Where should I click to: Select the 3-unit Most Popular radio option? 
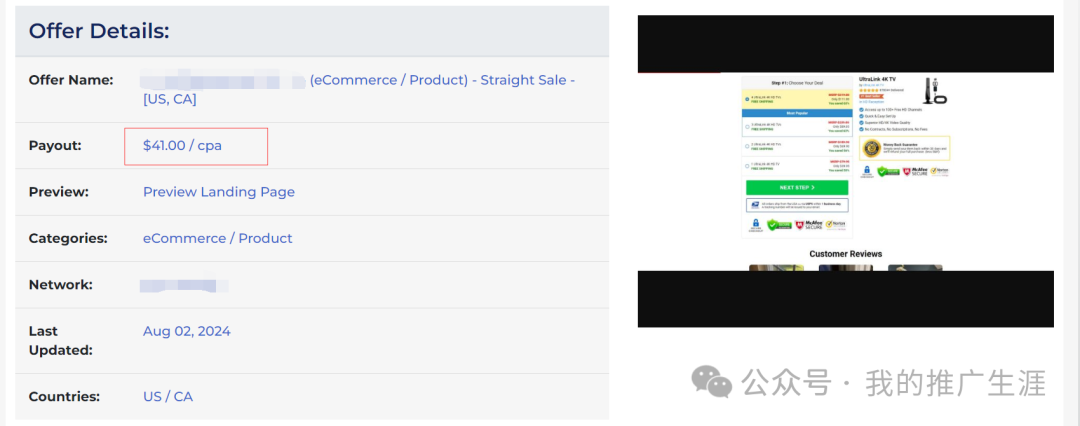[747, 127]
